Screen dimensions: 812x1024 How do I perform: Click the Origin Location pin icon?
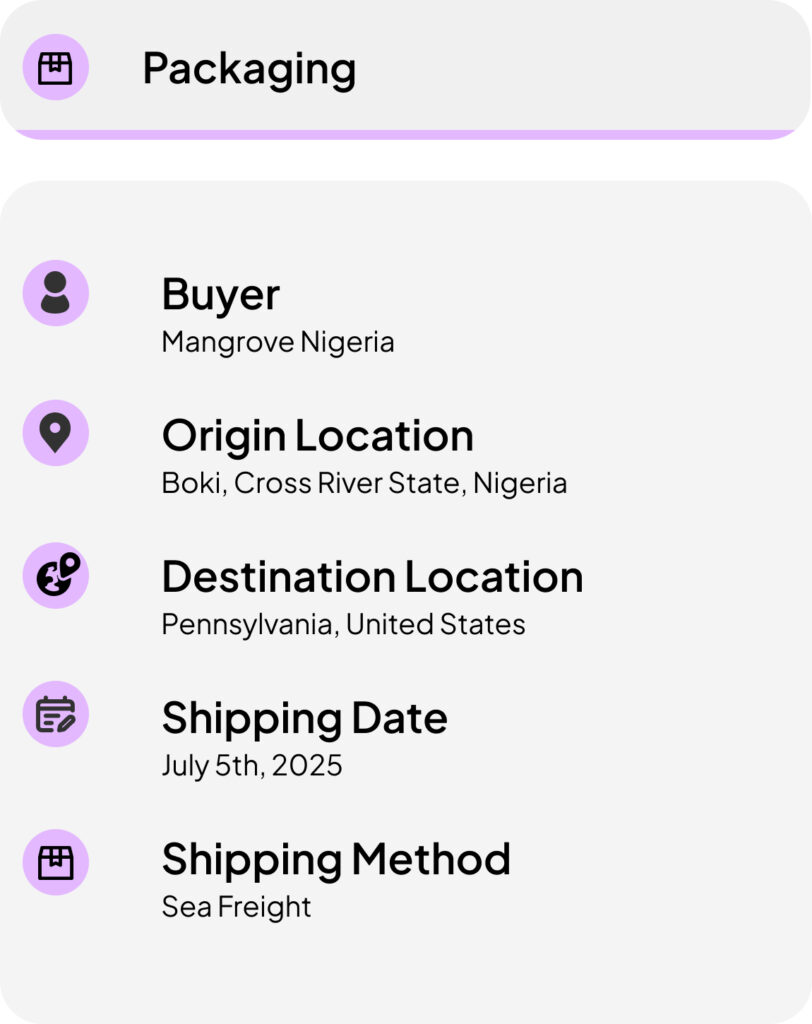(56, 433)
